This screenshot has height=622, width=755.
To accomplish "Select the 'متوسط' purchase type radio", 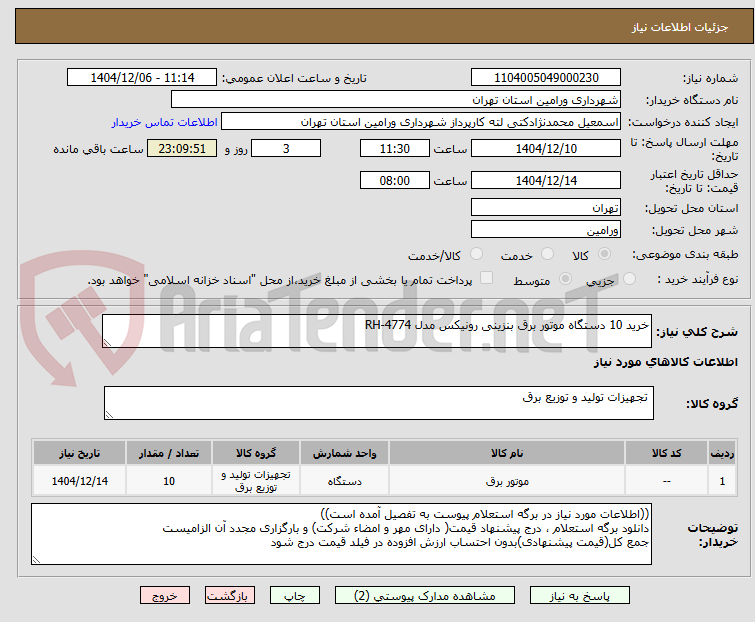I will coord(565,279).
